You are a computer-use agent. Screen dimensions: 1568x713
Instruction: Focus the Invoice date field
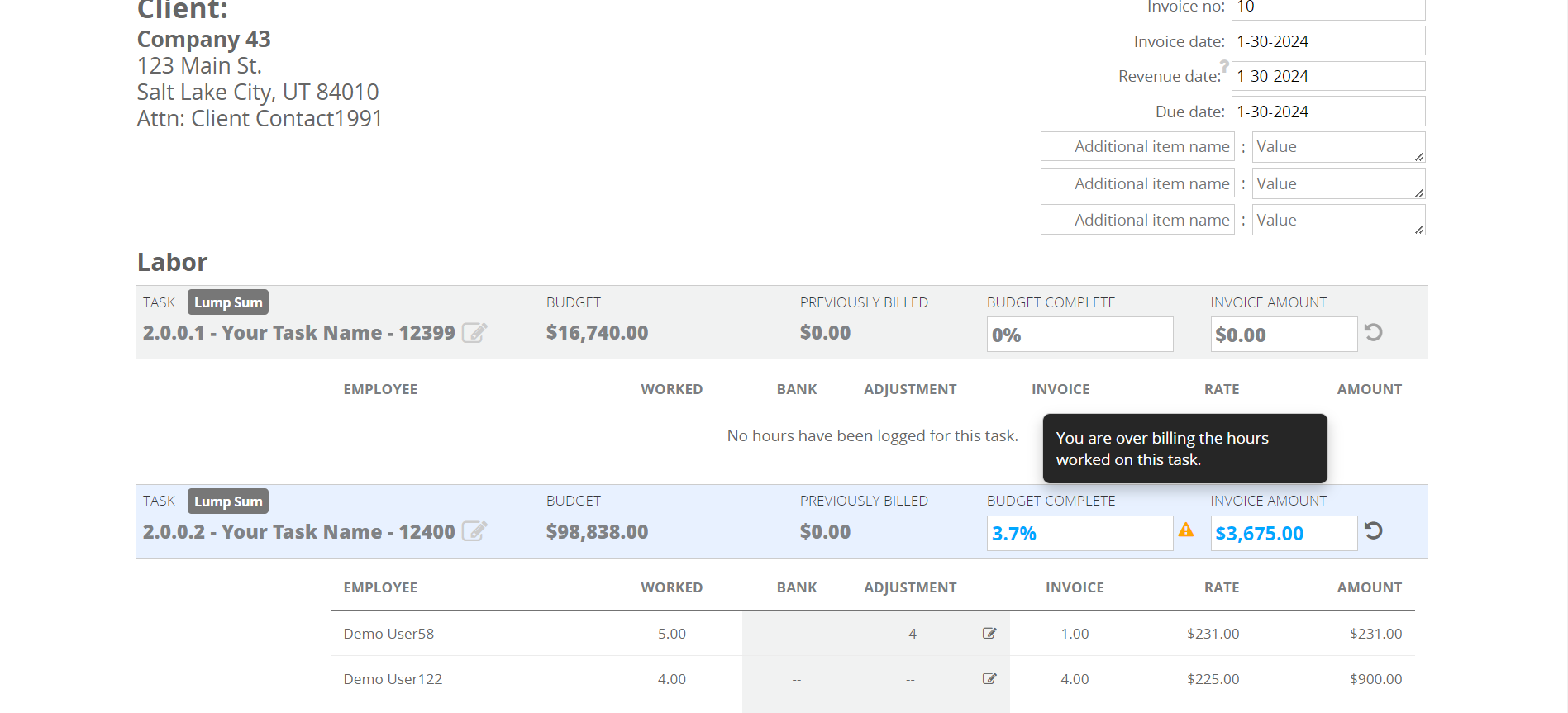1328,41
